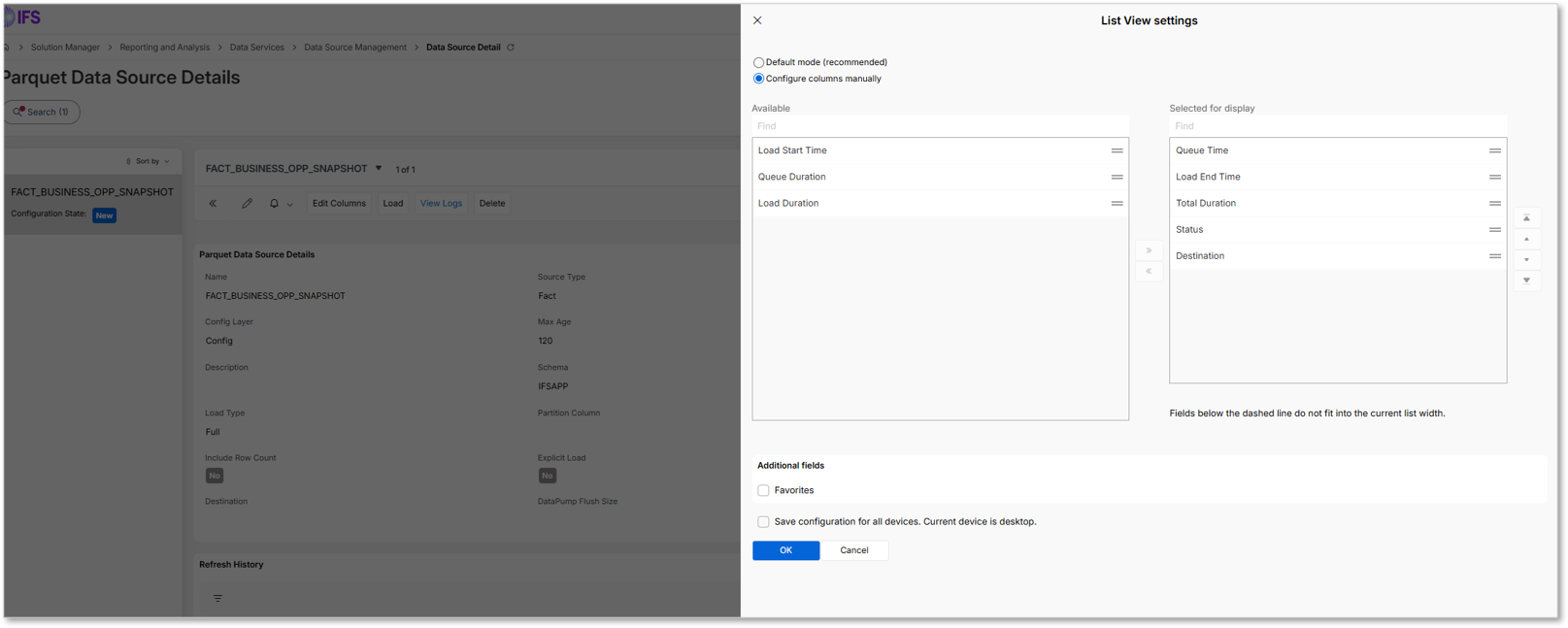
Task: Click the Max Age value 120
Action: (x=546, y=341)
